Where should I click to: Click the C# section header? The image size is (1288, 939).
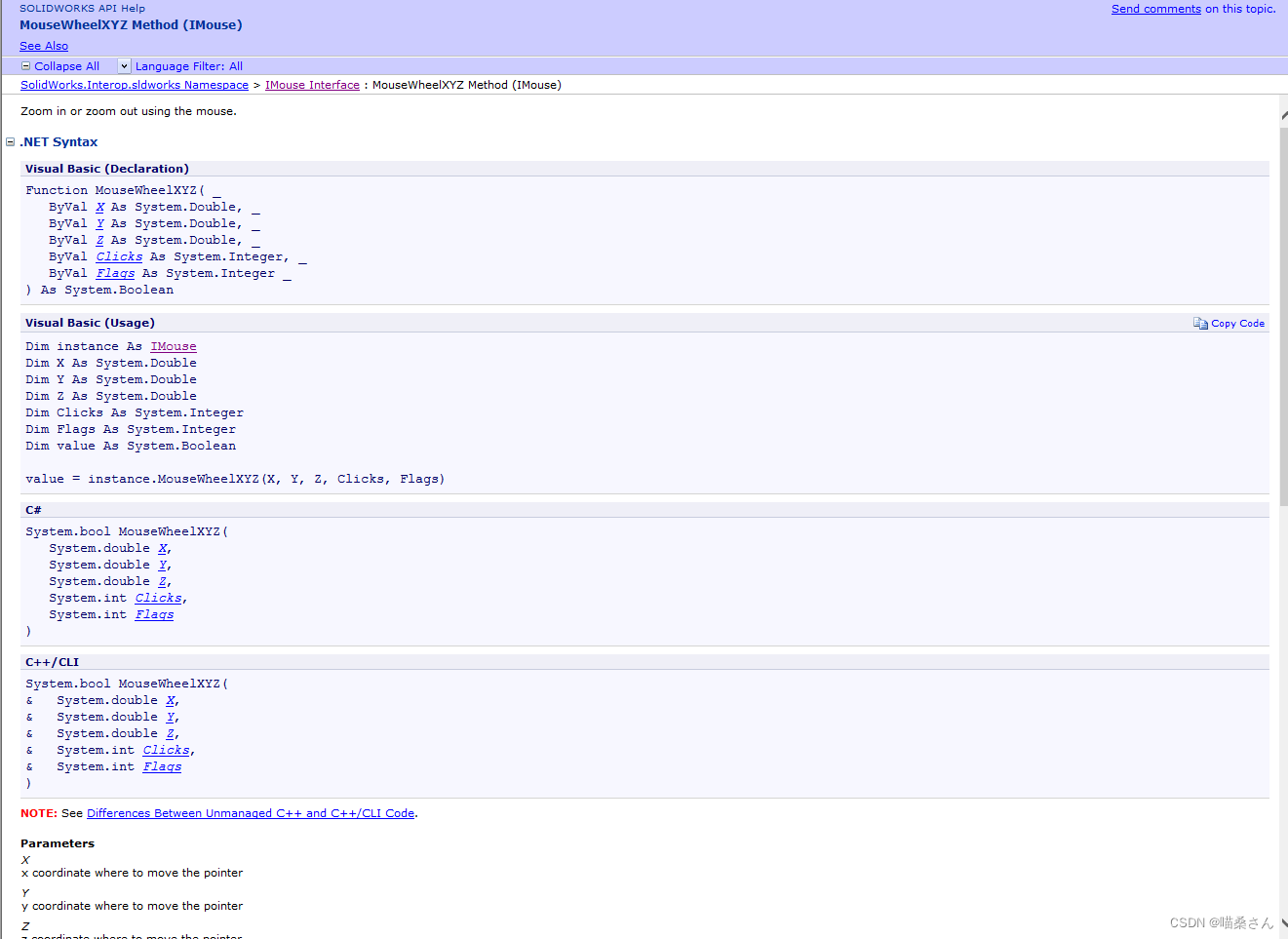33,510
